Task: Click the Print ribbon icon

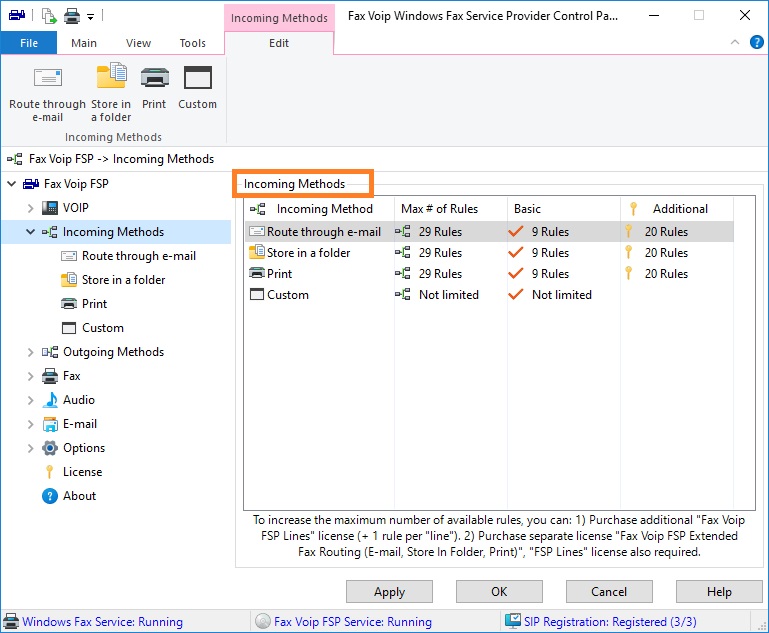Action: click(154, 77)
